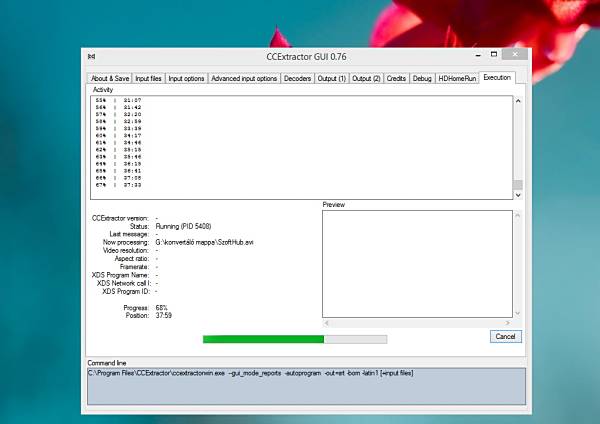Click the Progress value '68%'
Viewport: 600px width, 424px height.
pos(161,308)
